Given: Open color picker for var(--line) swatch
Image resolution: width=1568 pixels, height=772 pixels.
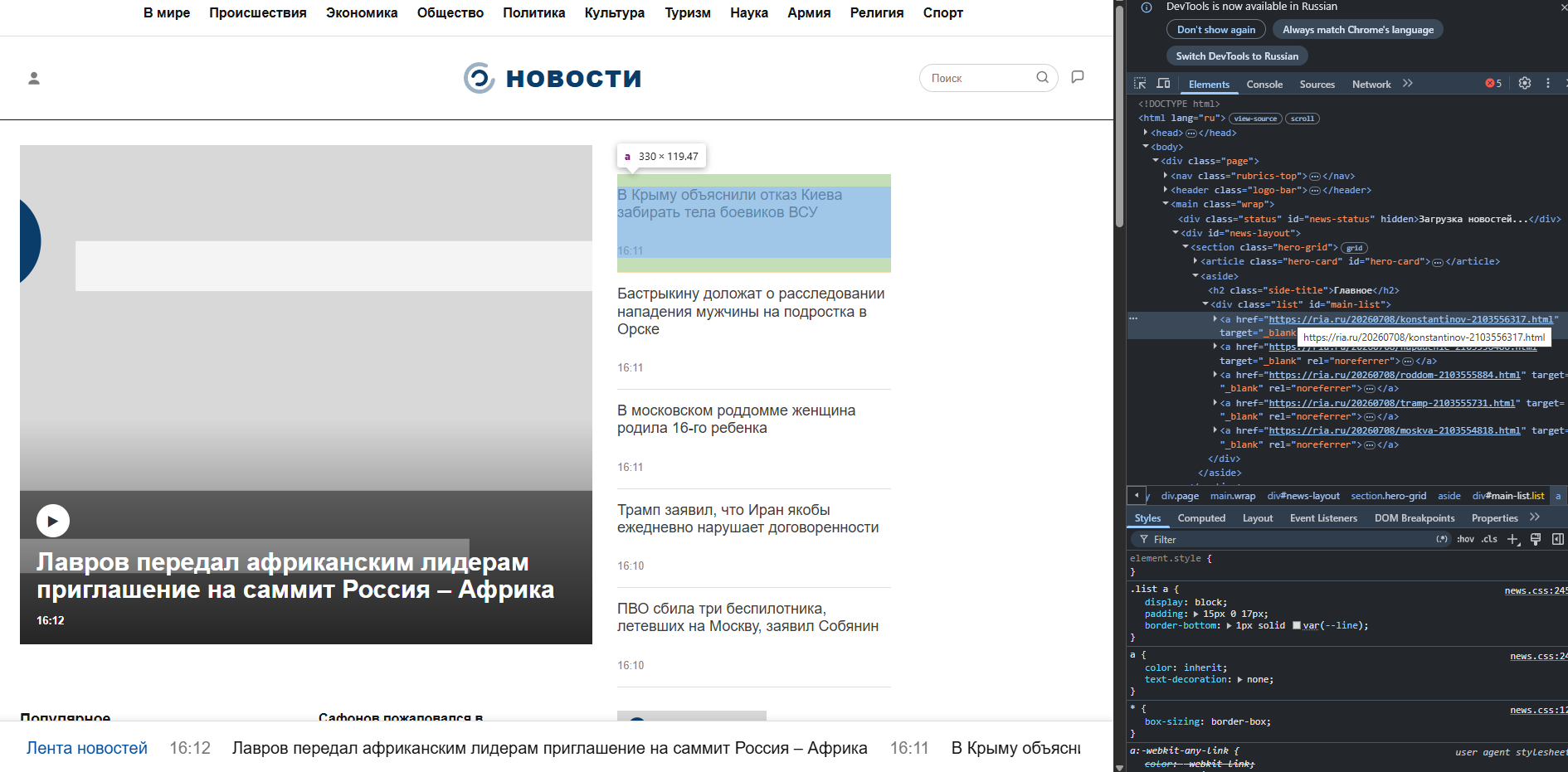Looking at the screenshot, I should (1297, 626).
